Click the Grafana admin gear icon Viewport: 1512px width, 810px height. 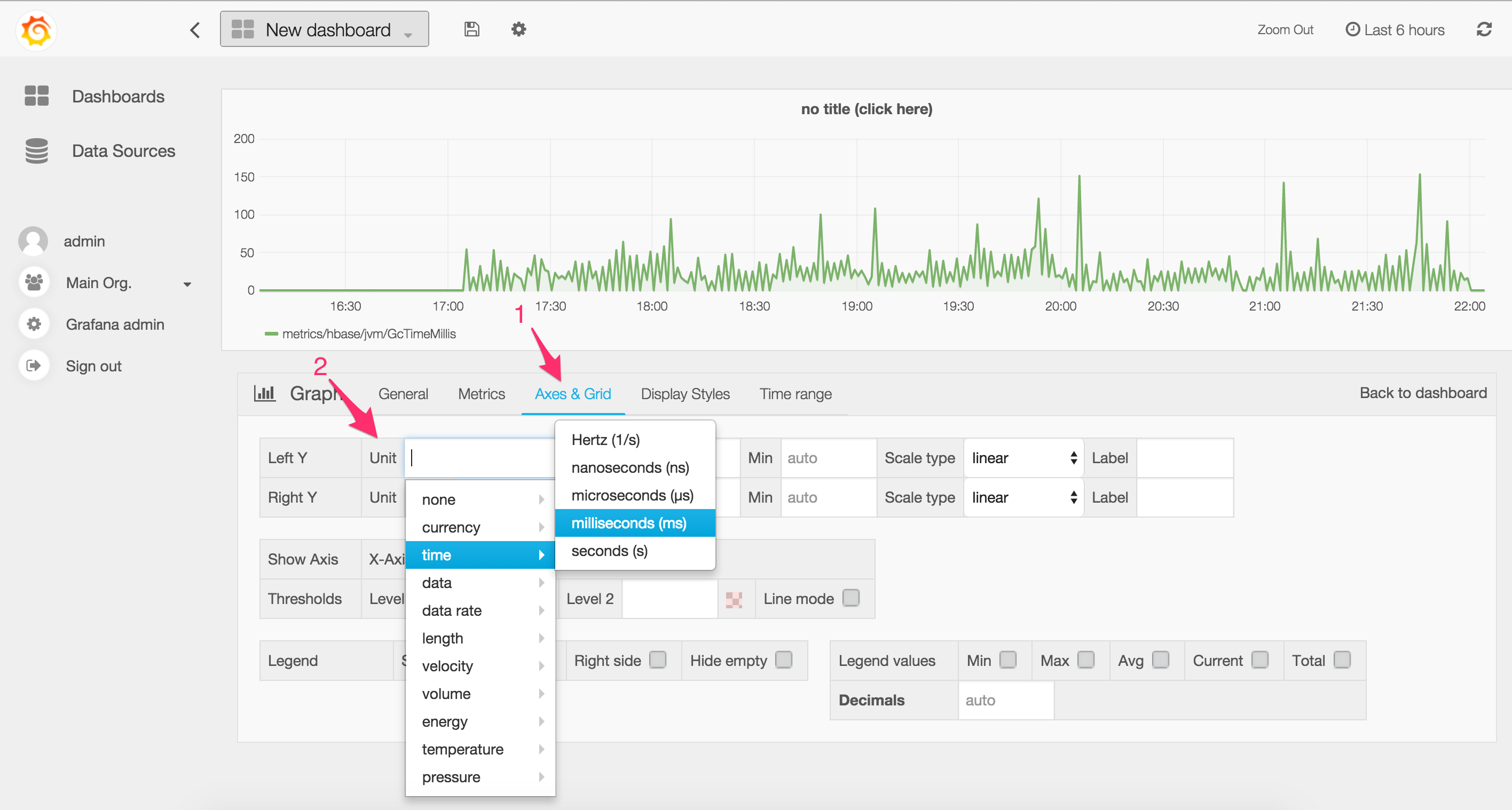coord(34,324)
